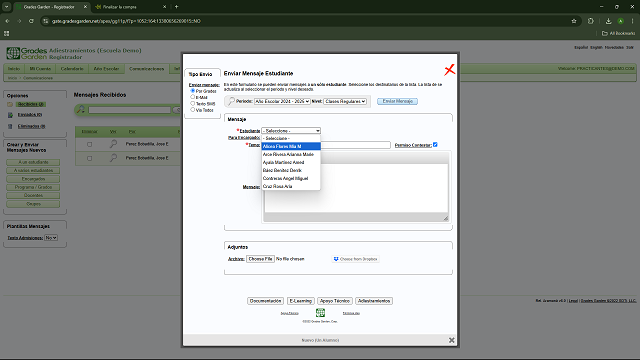Click the browser address bar URL
This screenshot has width=640, height=360.
coord(126,21)
